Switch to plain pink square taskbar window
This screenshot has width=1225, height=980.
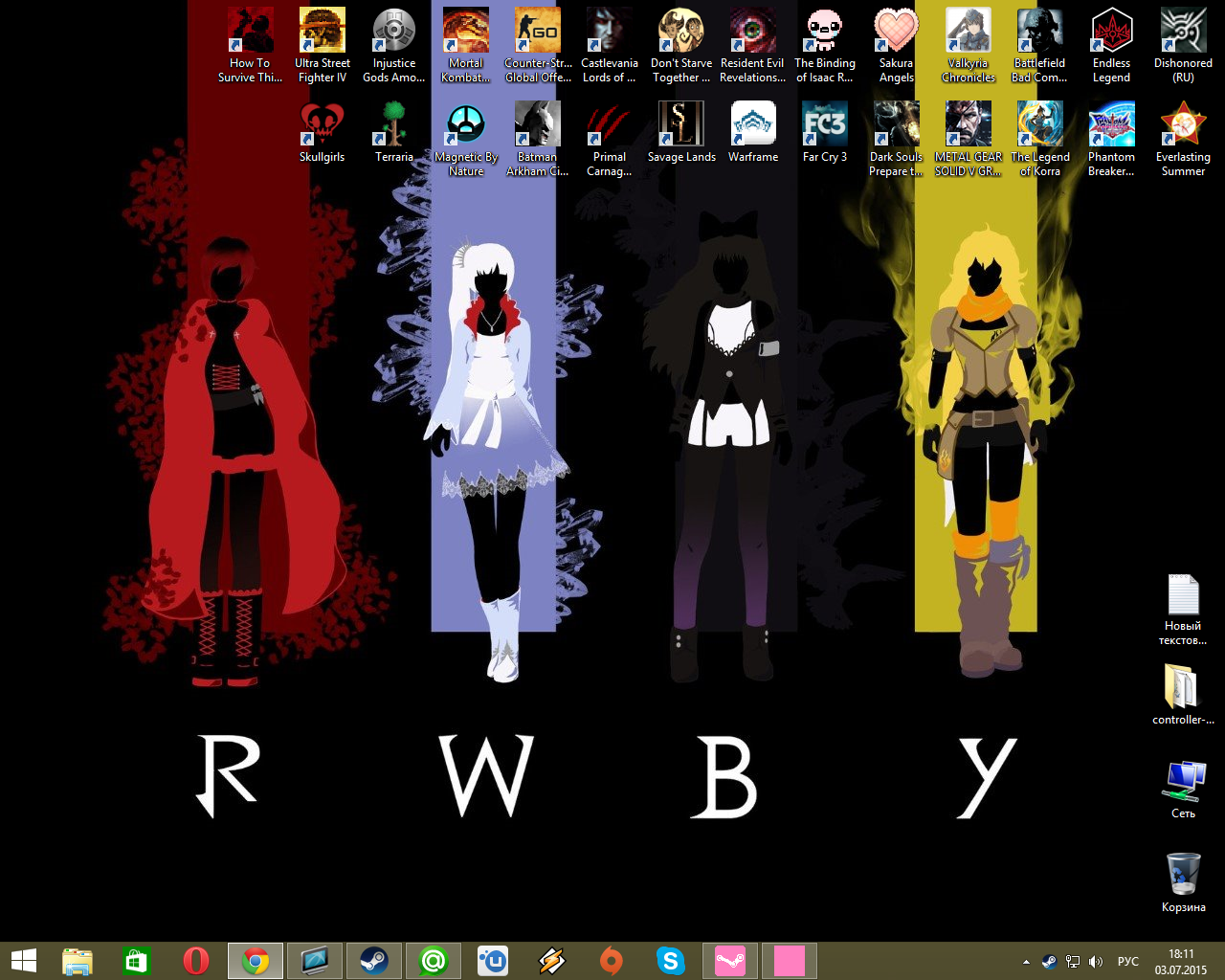(x=790, y=961)
